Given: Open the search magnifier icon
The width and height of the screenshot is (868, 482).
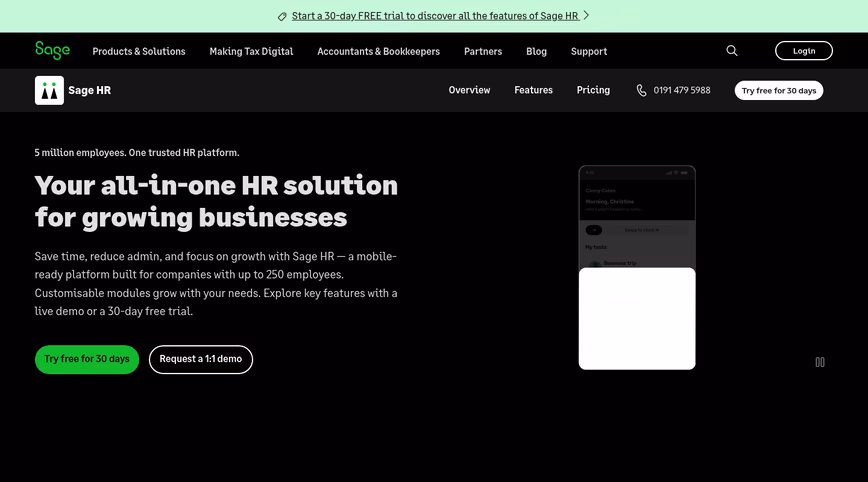Looking at the screenshot, I should 732,51.
